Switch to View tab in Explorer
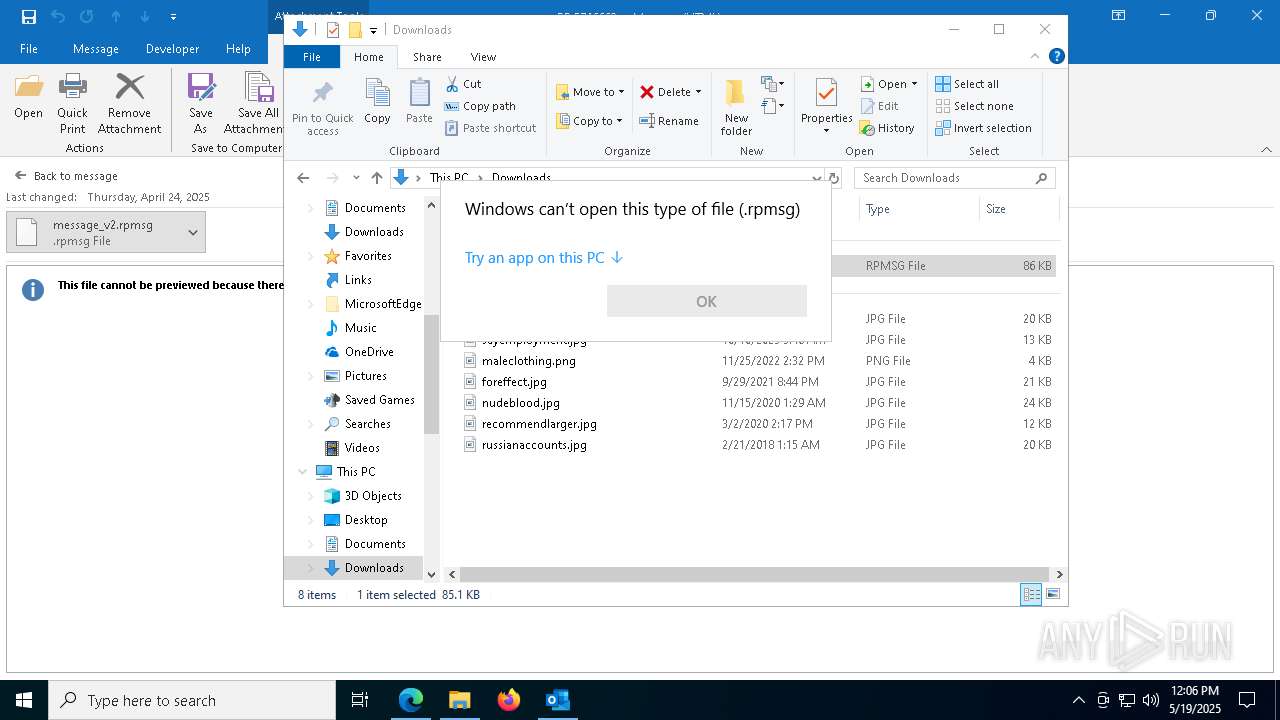1280x720 pixels. [x=483, y=57]
